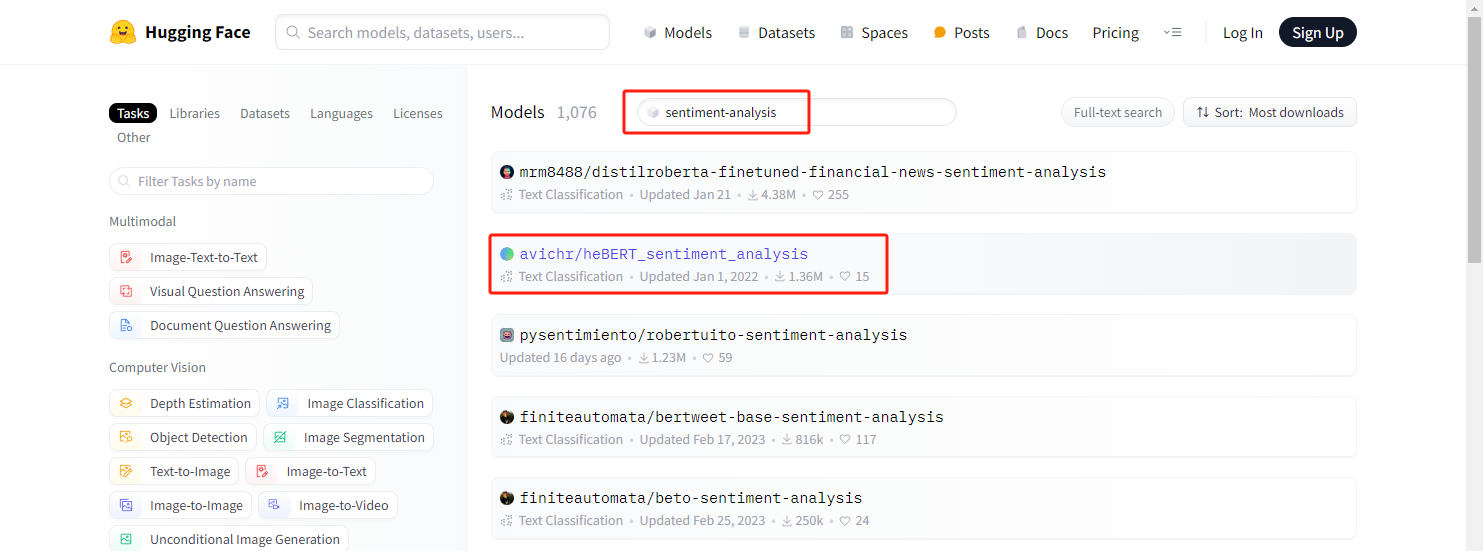Switch to the Libraries filter tab

[x=195, y=113]
